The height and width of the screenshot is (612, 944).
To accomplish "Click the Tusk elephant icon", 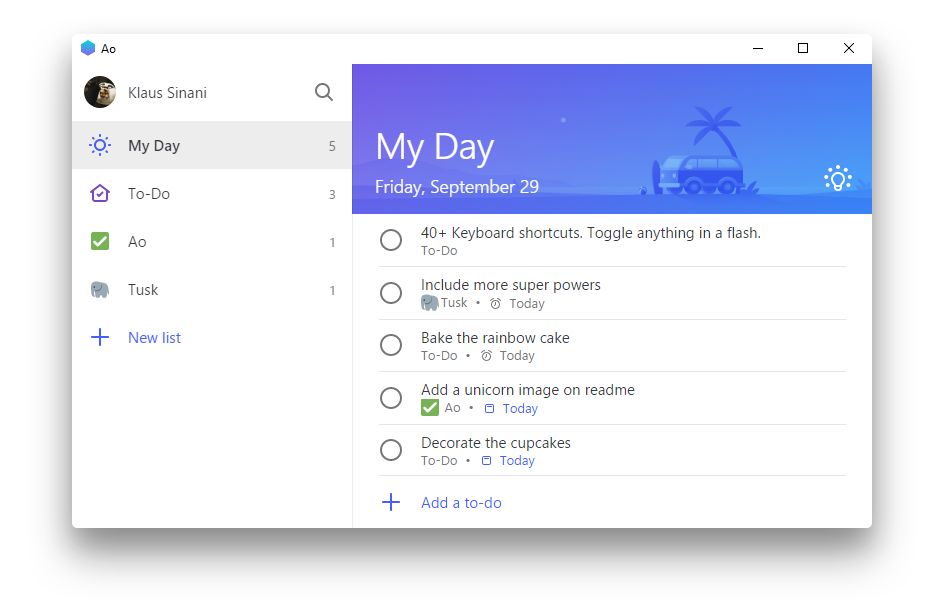I will point(100,290).
